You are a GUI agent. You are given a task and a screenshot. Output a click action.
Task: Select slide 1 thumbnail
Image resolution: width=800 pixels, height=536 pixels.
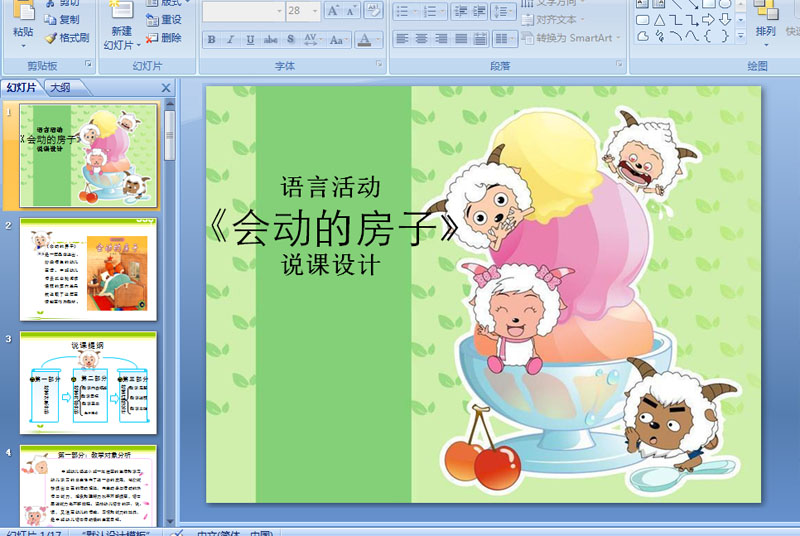tap(88, 156)
